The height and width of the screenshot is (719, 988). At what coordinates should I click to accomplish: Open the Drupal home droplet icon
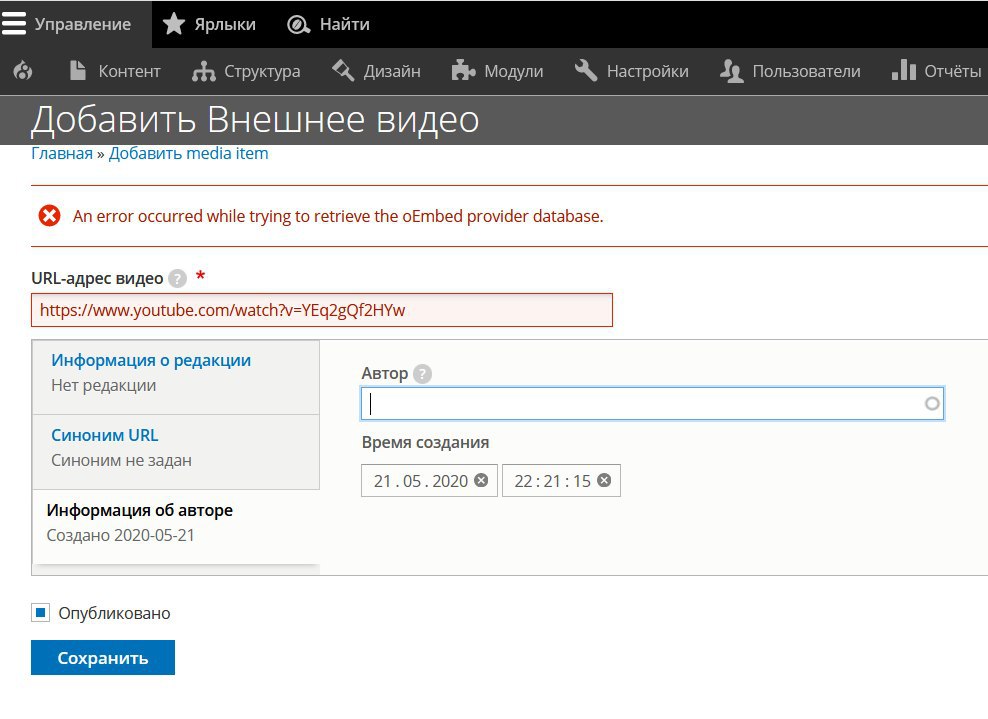click(x=23, y=71)
